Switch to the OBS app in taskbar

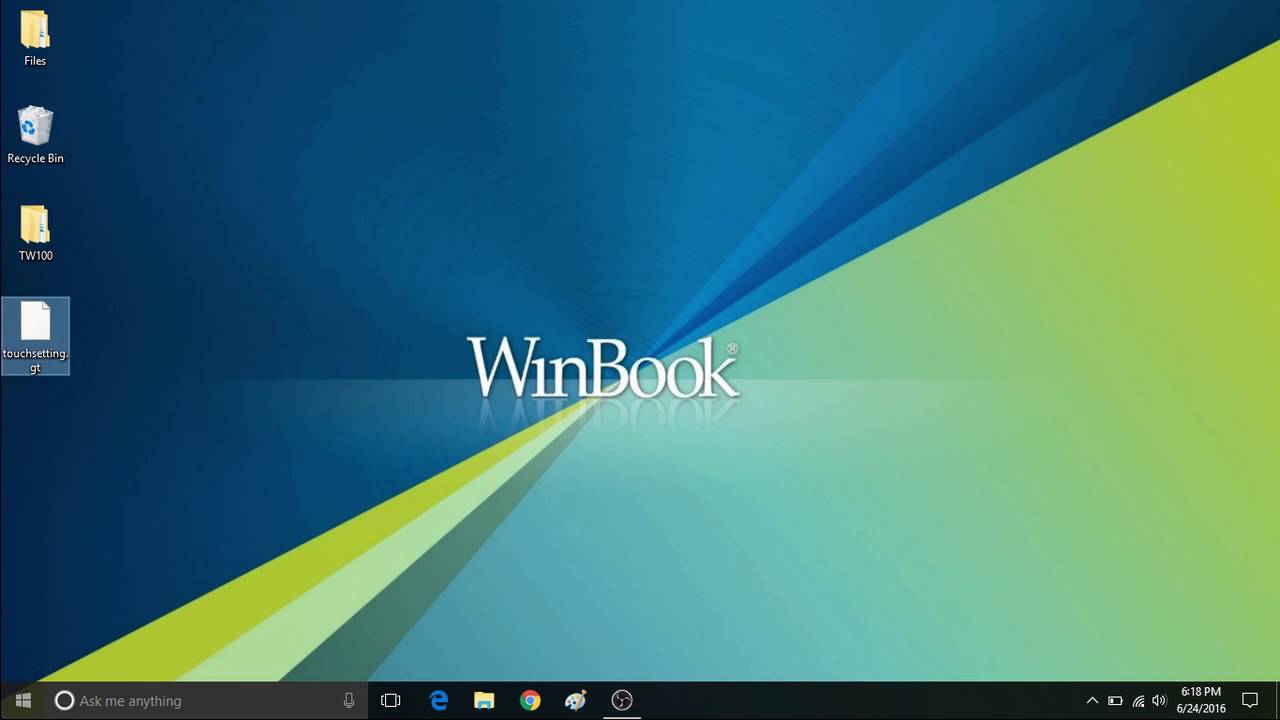tap(622, 700)
